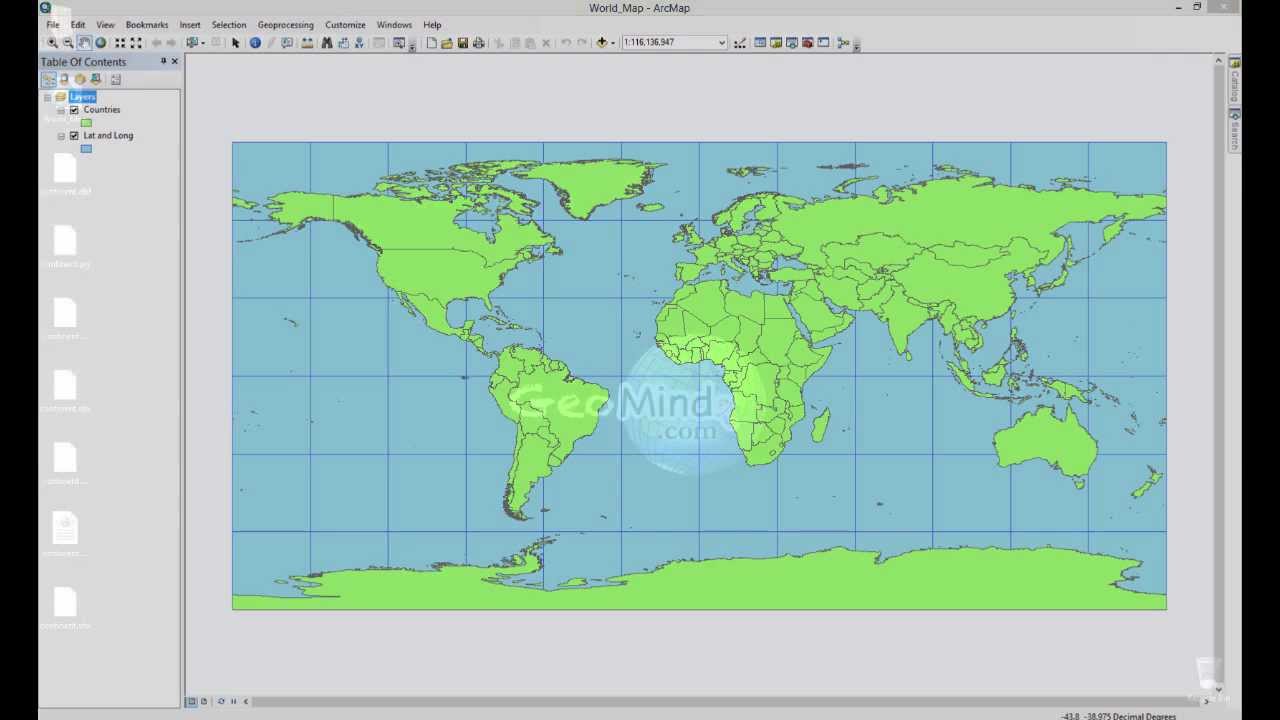Collapse the Lat and Long layer legend
1280x720 pixels.
pos(61,135)
